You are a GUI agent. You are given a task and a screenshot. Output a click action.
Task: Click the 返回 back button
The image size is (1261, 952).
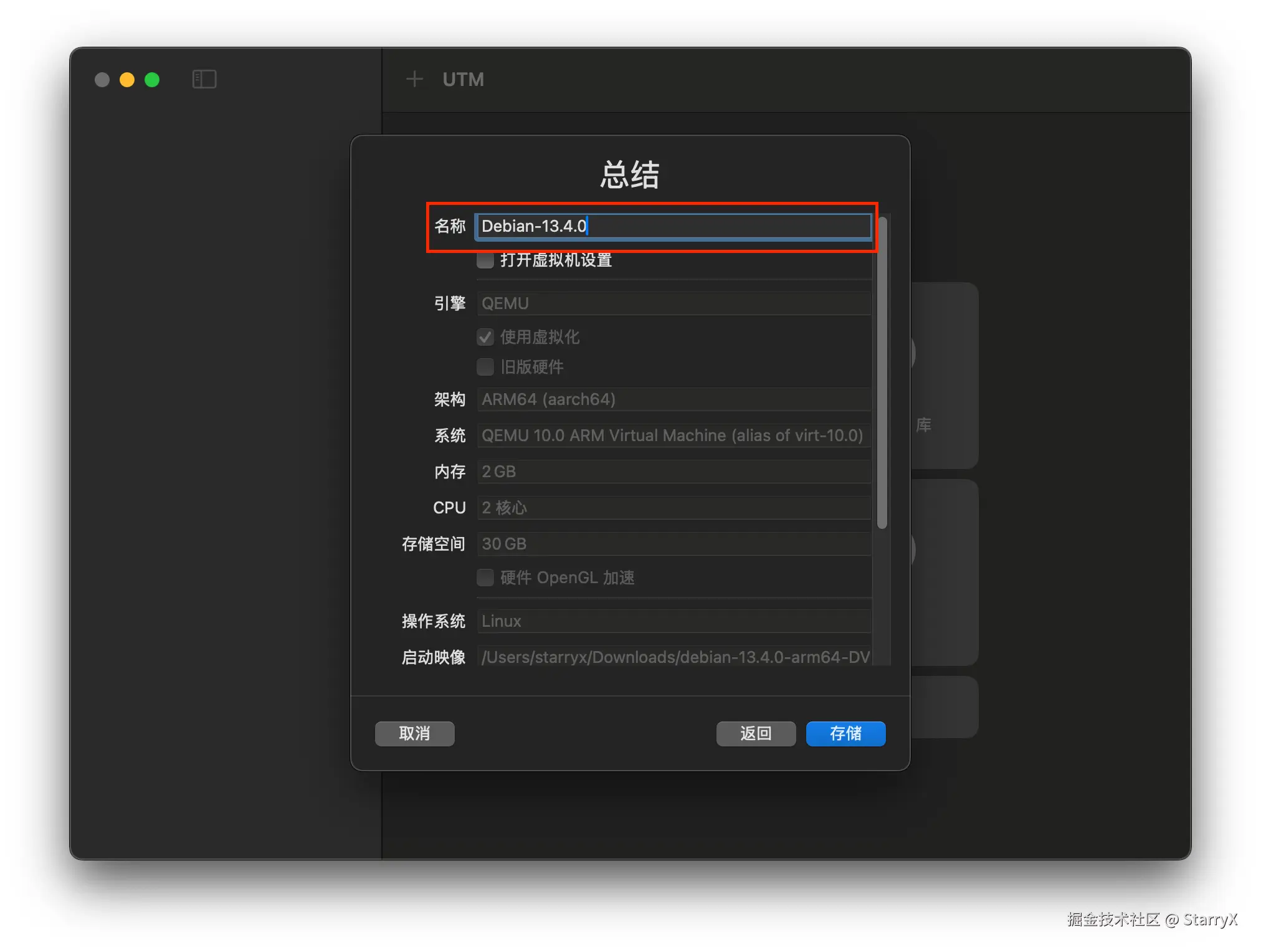coord(755,733)
